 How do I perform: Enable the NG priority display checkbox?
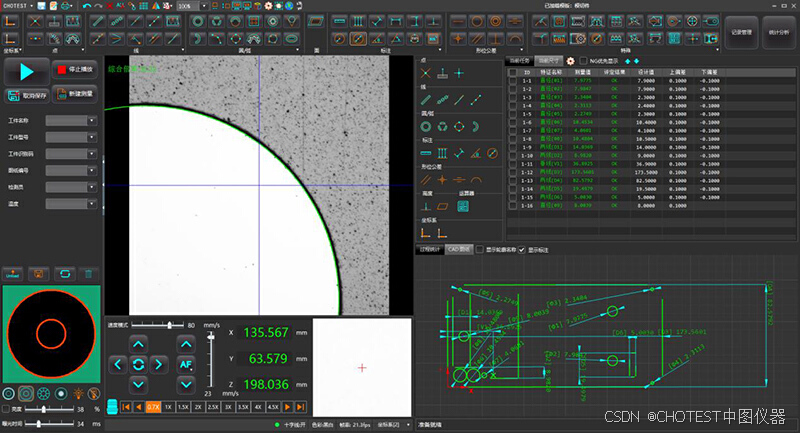click(583, 61)
